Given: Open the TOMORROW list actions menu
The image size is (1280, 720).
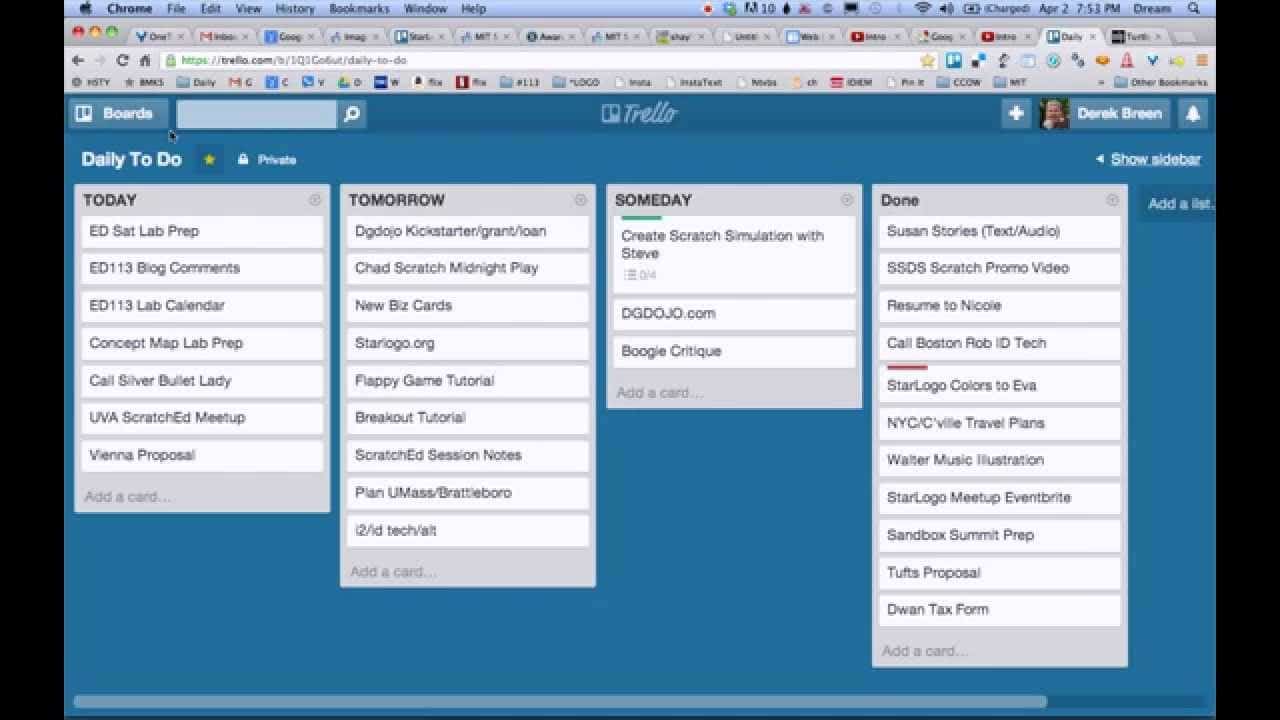Looking at the screenshot, I should (580, 200).
